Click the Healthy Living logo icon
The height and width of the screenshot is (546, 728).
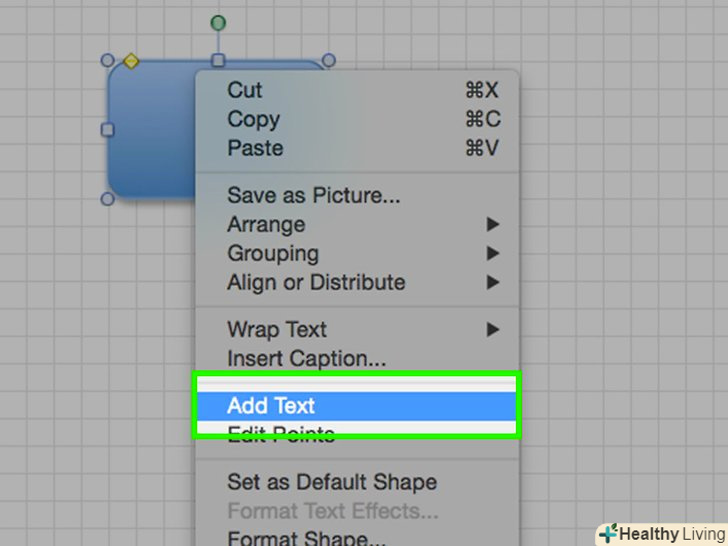click(608, 534)
